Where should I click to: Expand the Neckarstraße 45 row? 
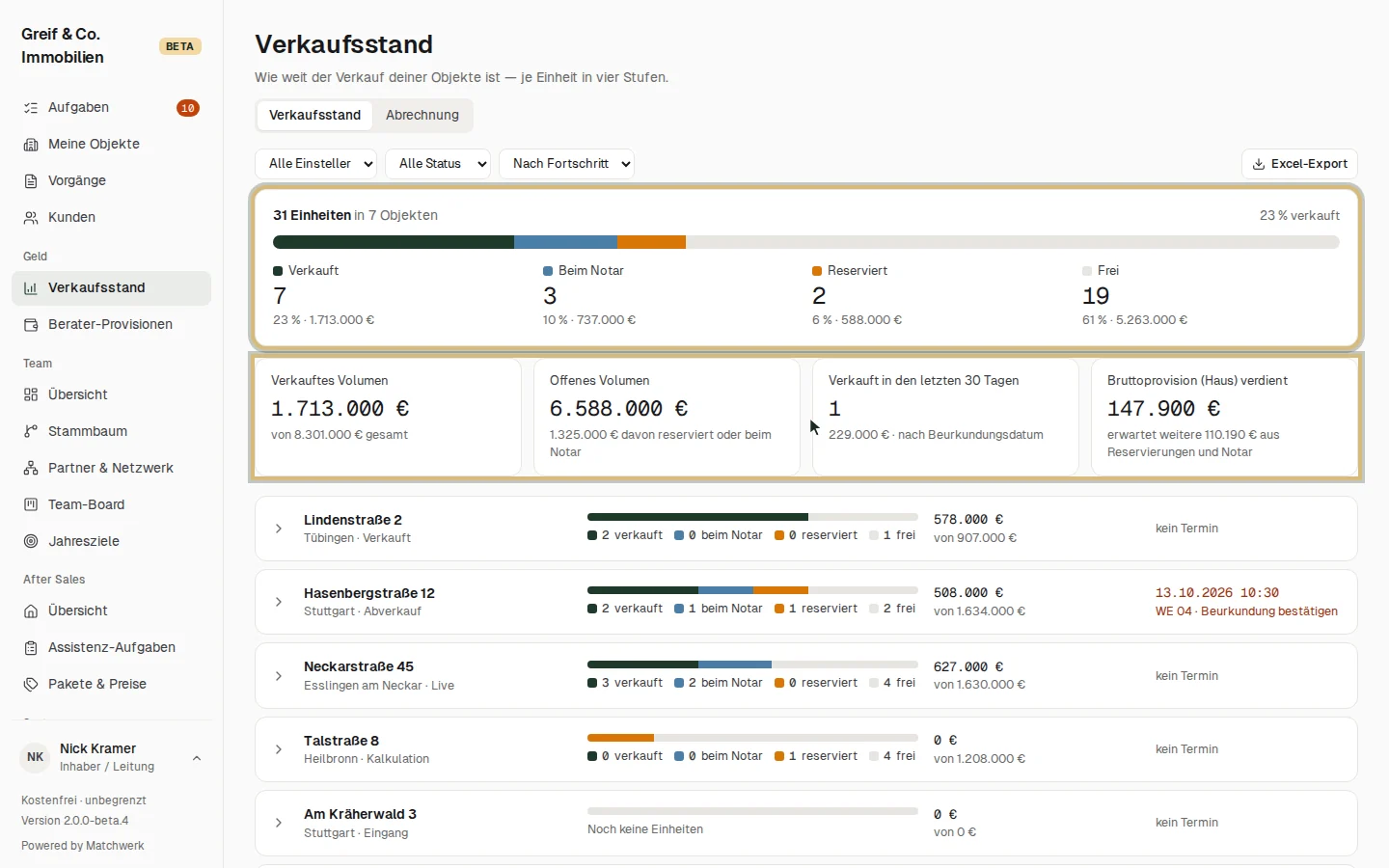[x=279, y=676]
